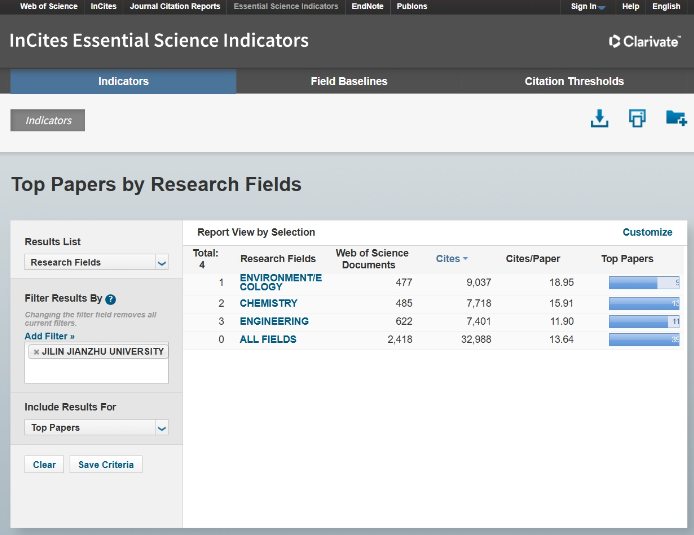Screen dimensions: 694x535
Task: Open Publons in the top menu
Action: point(412,7)
